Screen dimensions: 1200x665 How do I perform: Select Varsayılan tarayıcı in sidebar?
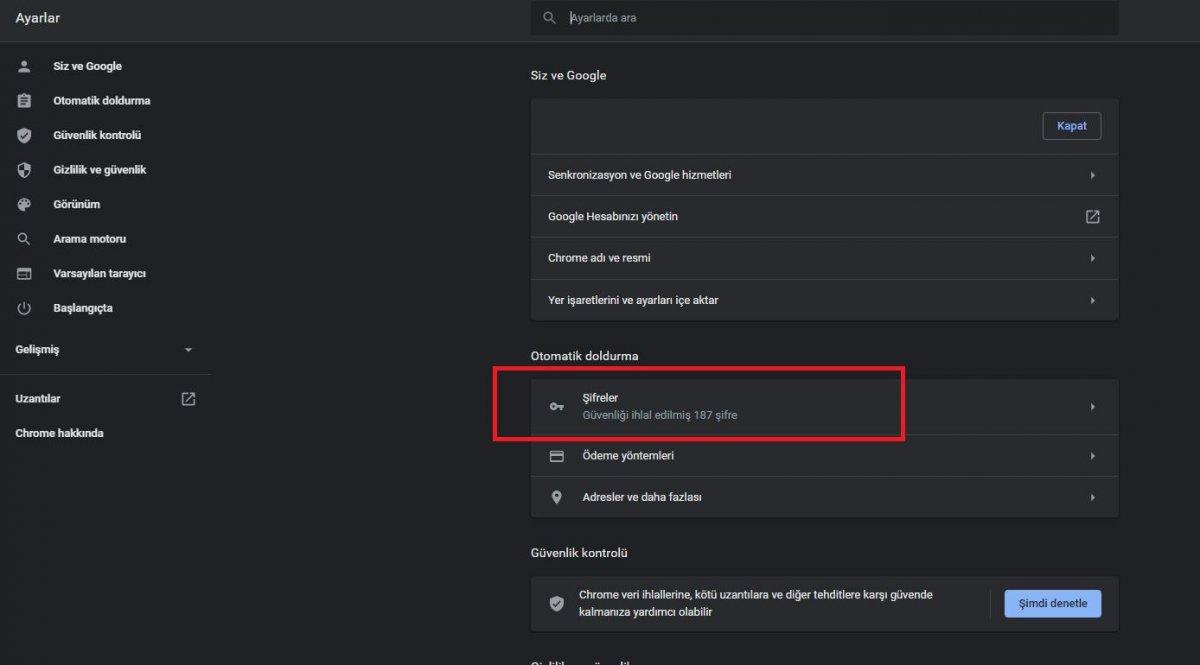[99, 273]
